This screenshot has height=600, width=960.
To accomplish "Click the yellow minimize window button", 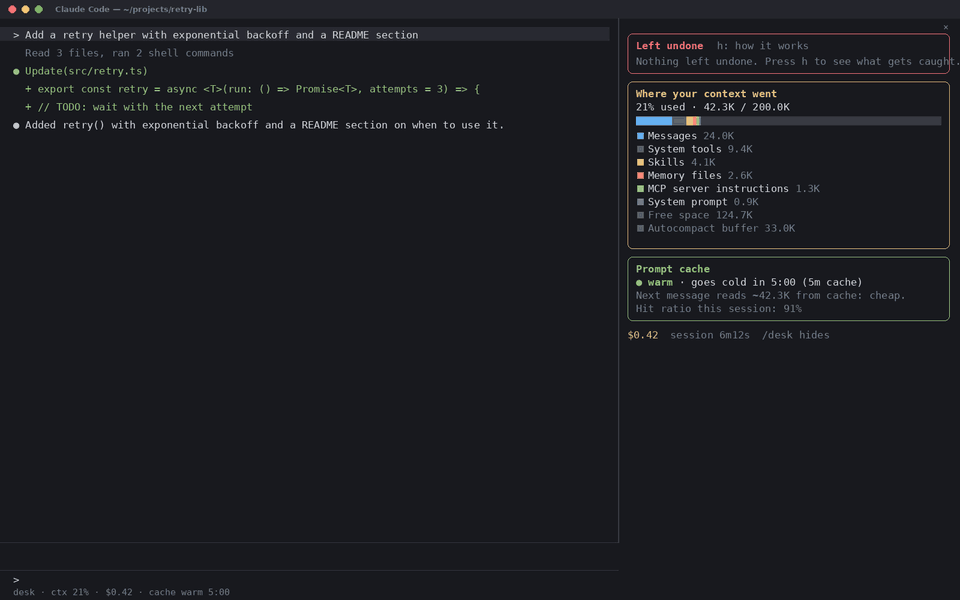I will (x=25, y=9).
